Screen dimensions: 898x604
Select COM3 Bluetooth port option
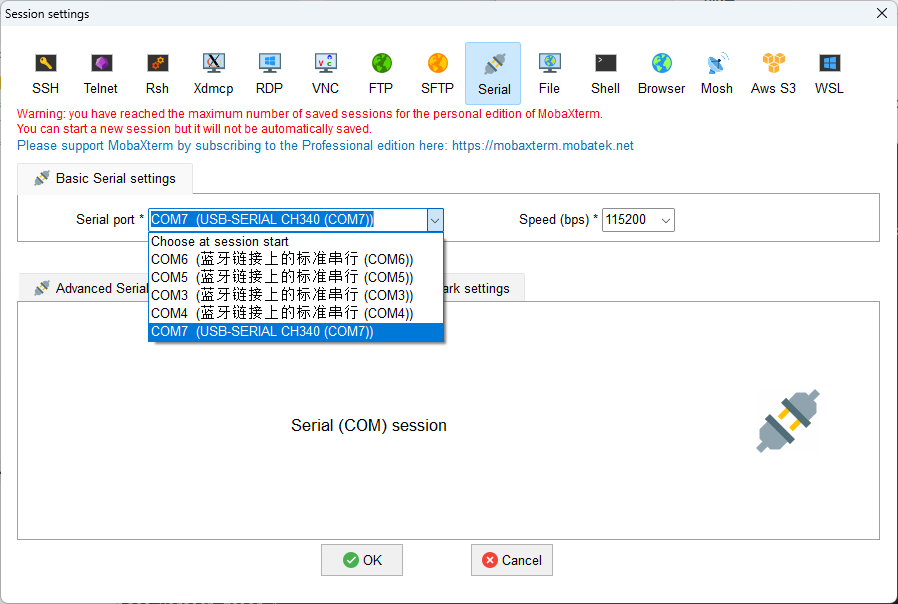tap(296, 295)
